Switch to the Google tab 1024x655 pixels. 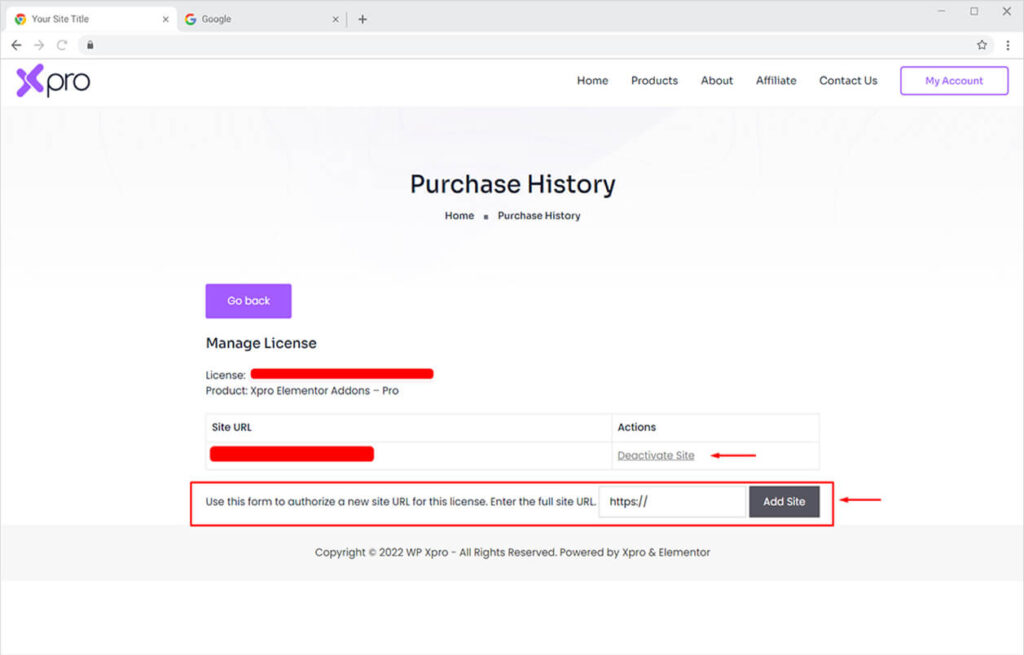click(x=250, y=19)
